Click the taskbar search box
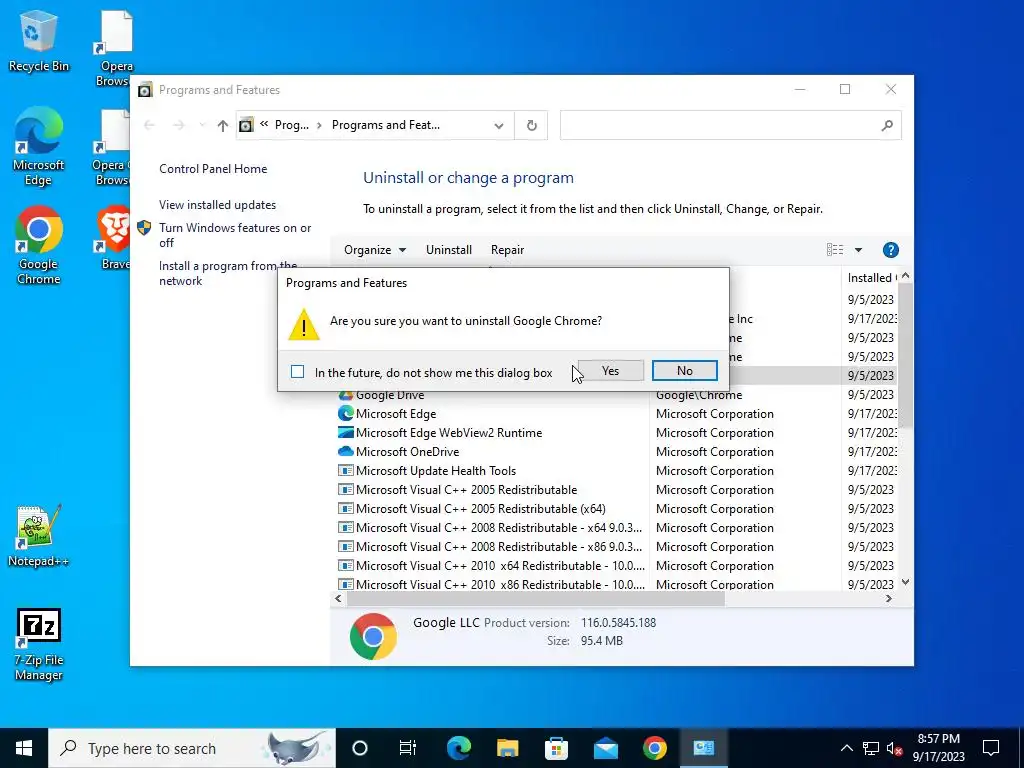 (192, 748)
